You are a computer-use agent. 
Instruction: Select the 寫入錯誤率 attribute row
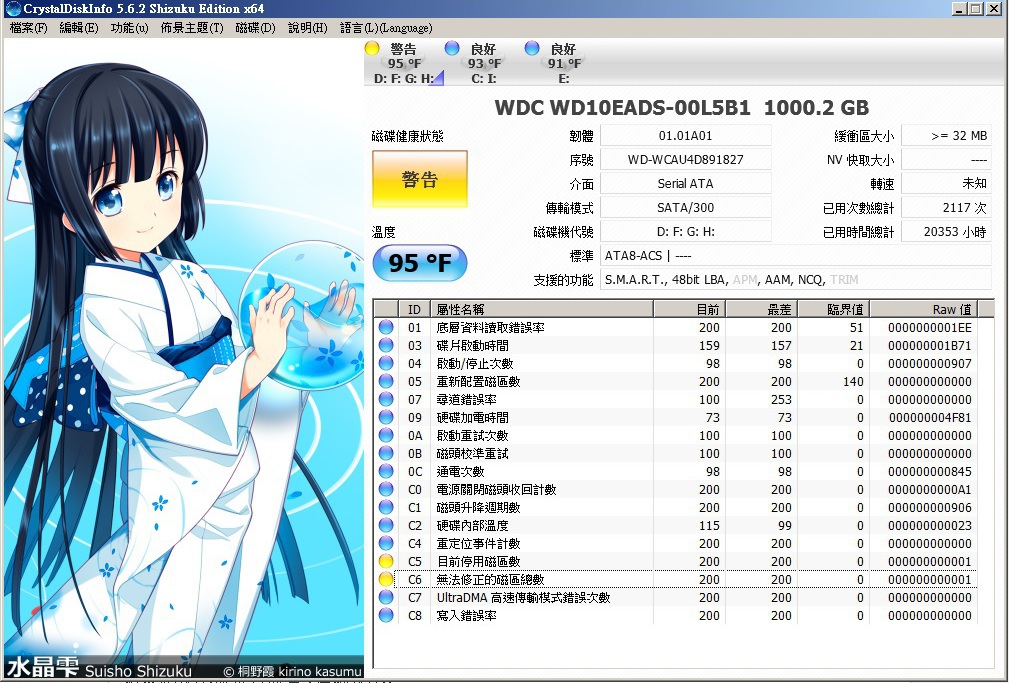coord(675,615)
